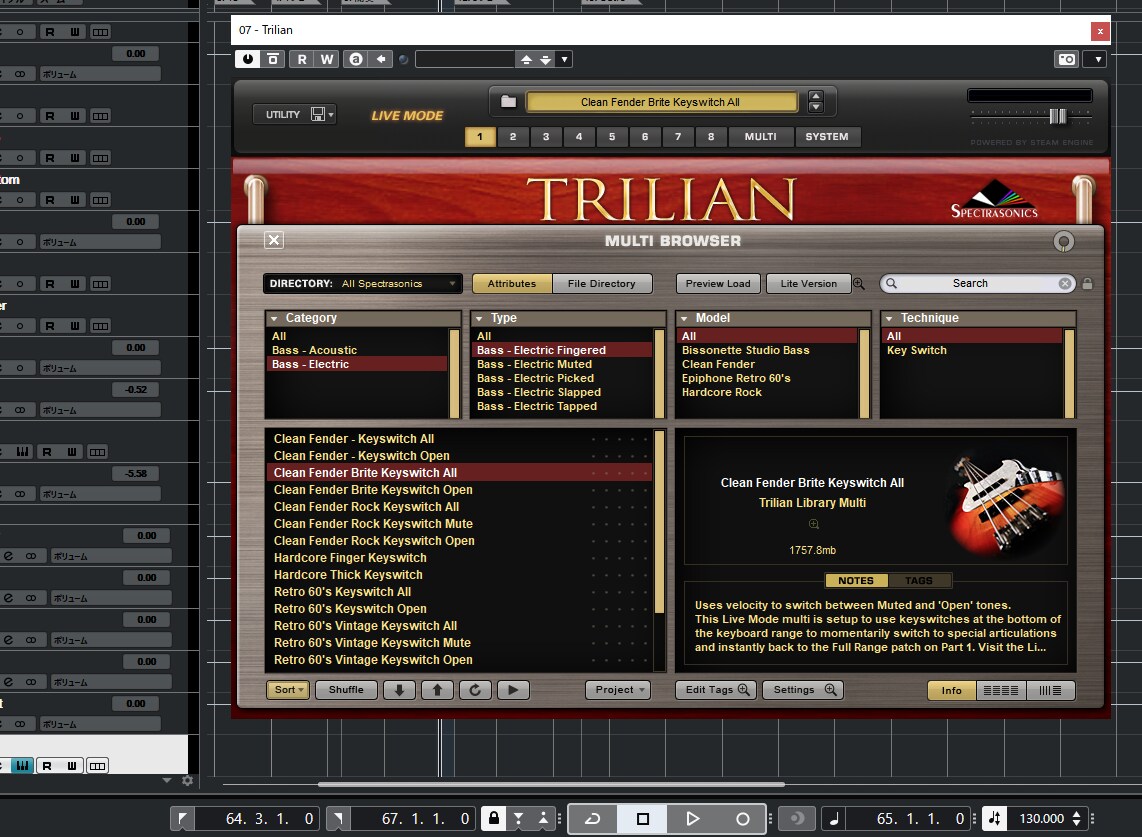Click the Shuffle button
The width and height of the screenshot is (1142, 837).
[346, 690]
